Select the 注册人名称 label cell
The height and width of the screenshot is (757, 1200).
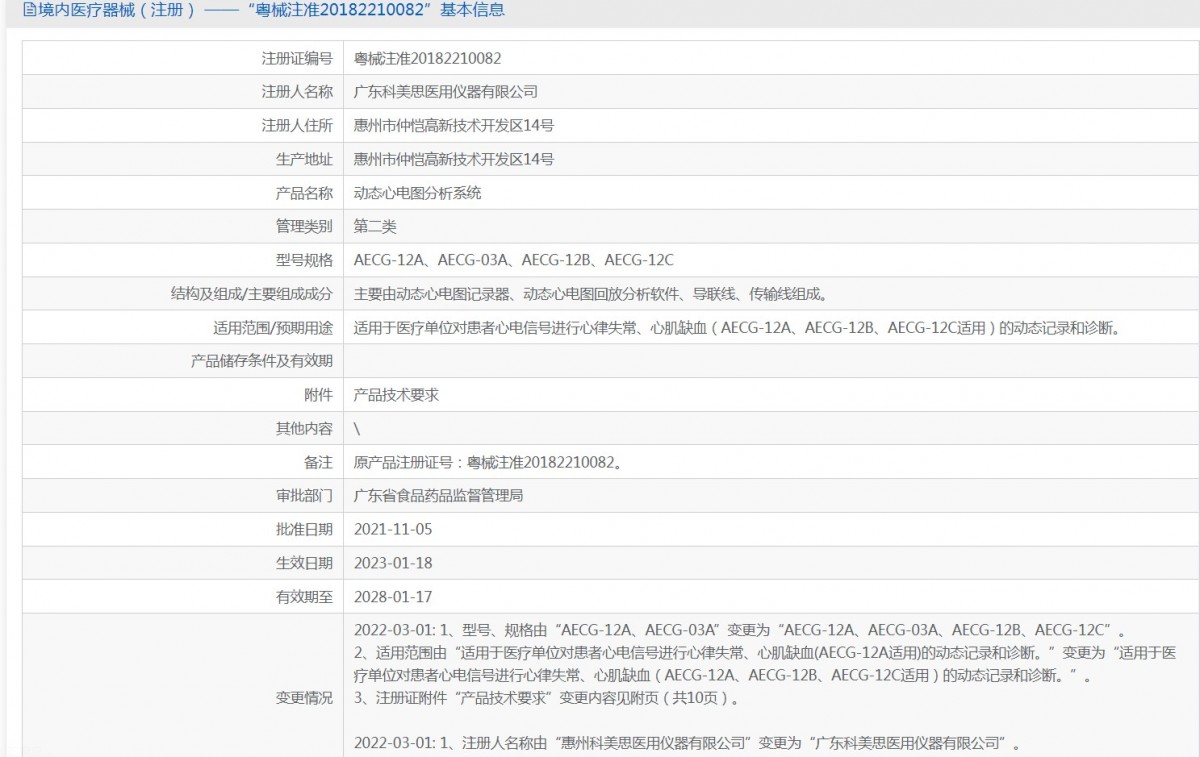pyautogui.click(x=182, y=92)
